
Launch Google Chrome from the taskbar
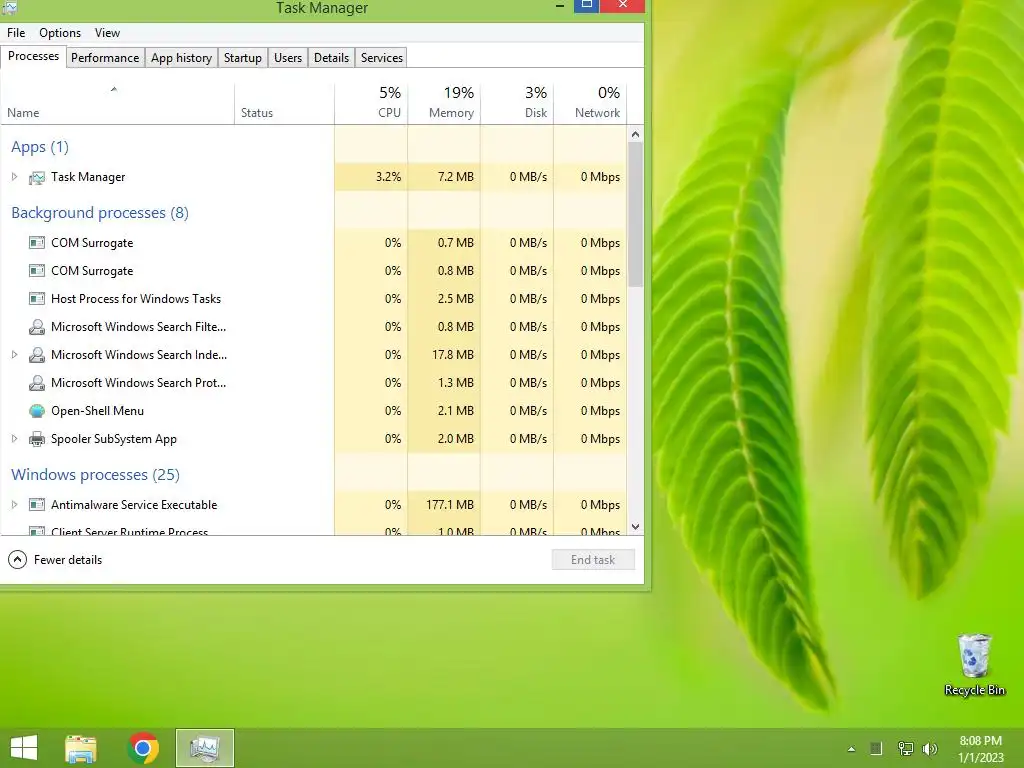click(143, 748)
